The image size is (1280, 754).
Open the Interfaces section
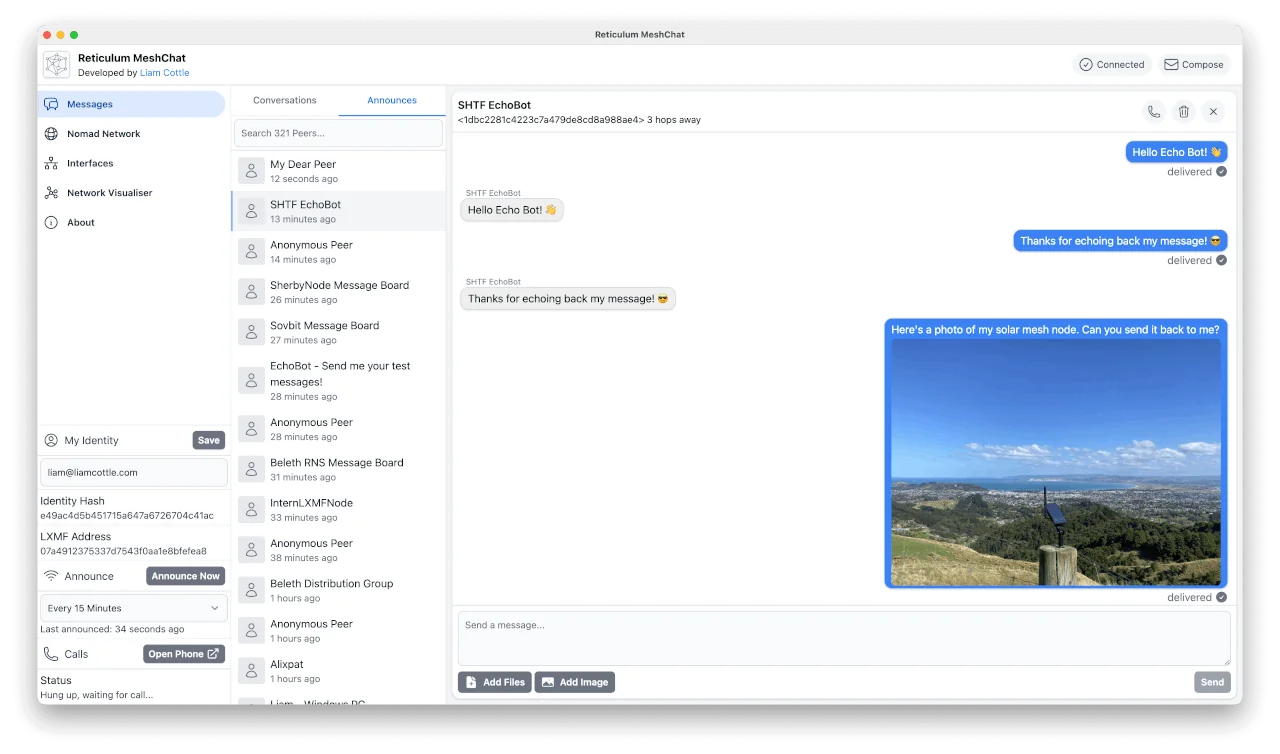89,163
